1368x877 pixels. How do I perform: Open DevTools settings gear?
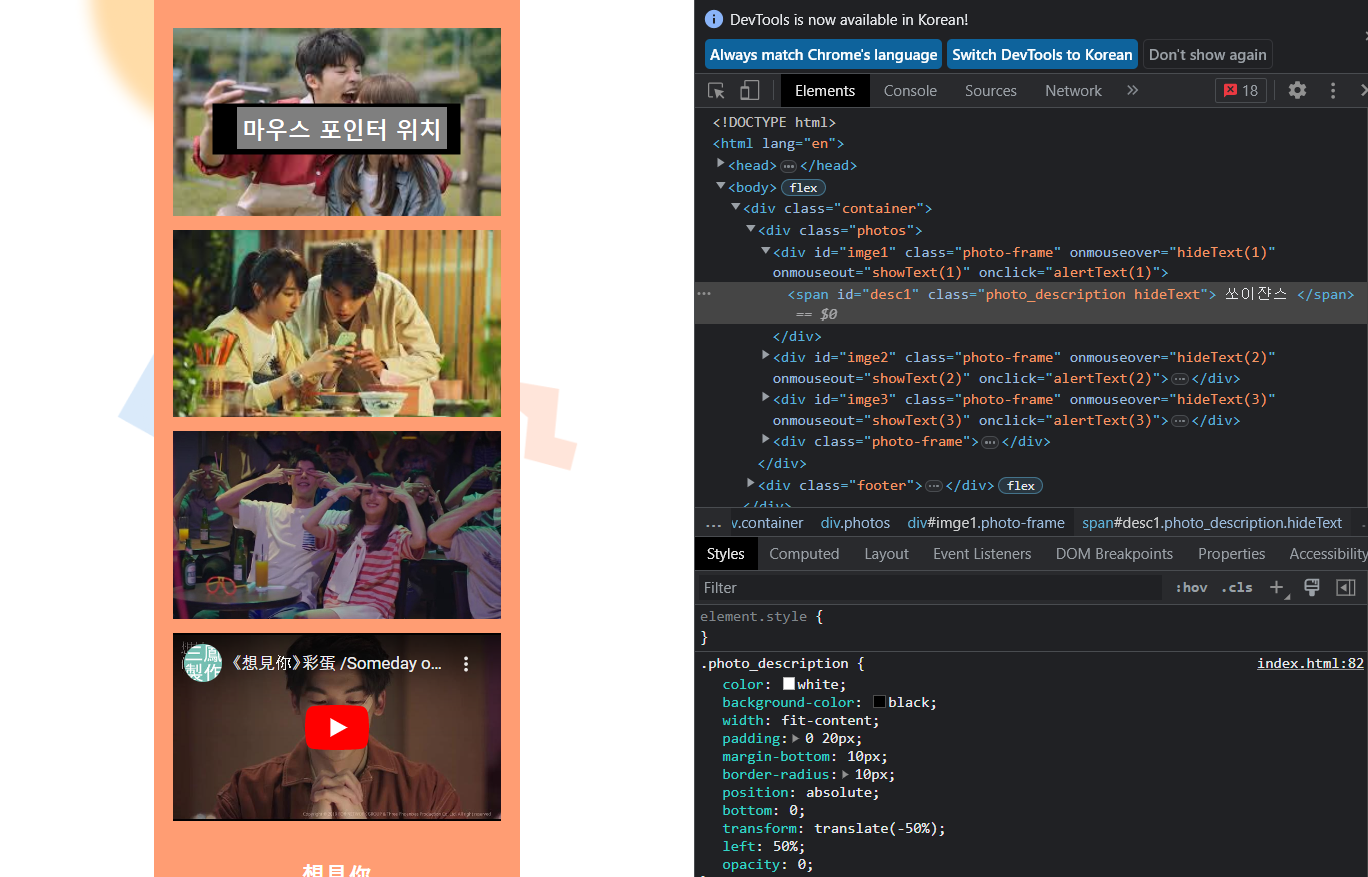click(x=1297, y=91)
